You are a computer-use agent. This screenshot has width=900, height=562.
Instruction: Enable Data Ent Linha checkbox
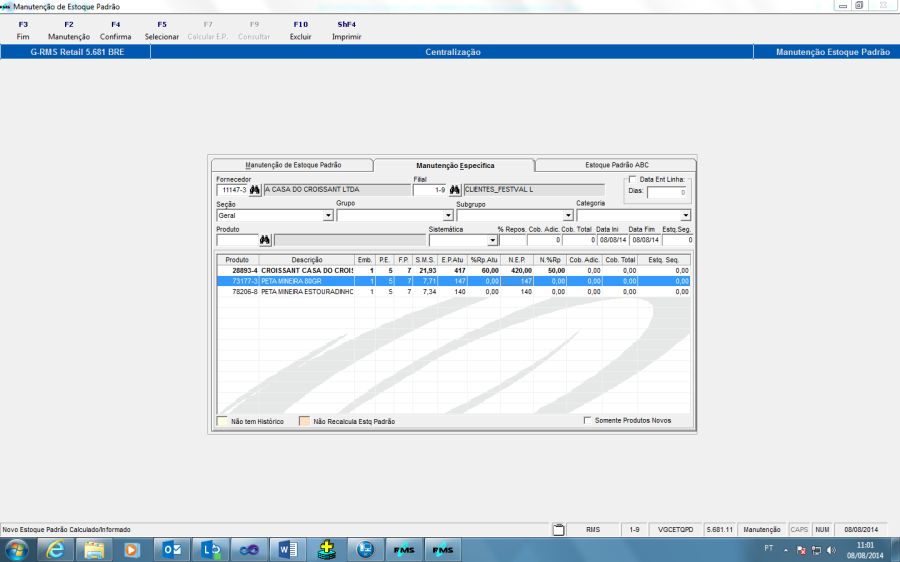click(x=633, y=179)
